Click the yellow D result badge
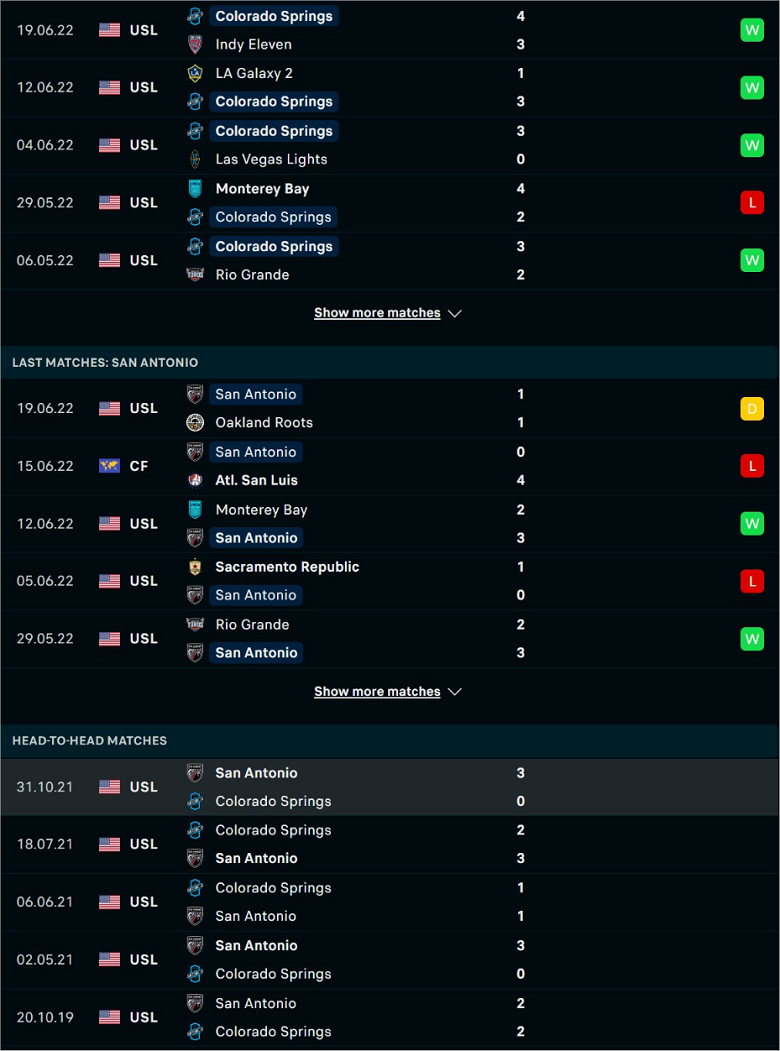Viewport: 780px width, 1051px height. pyautogui.click(x=752, y=408)
